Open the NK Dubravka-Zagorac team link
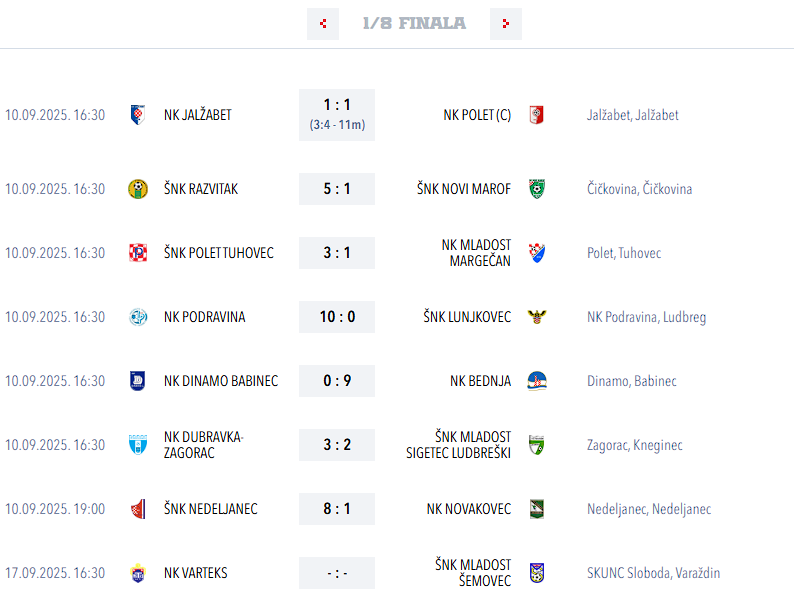794x590 pixels. pos(204,445)
